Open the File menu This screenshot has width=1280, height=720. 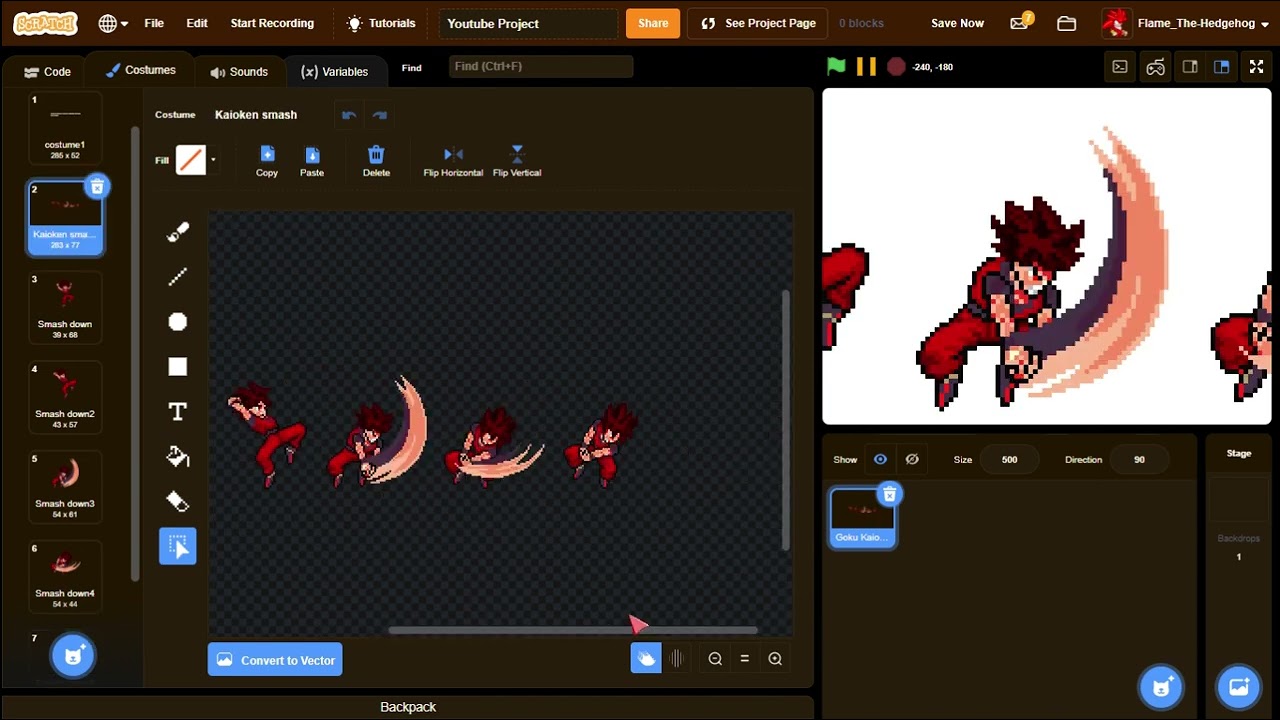(x=154, y=23)
